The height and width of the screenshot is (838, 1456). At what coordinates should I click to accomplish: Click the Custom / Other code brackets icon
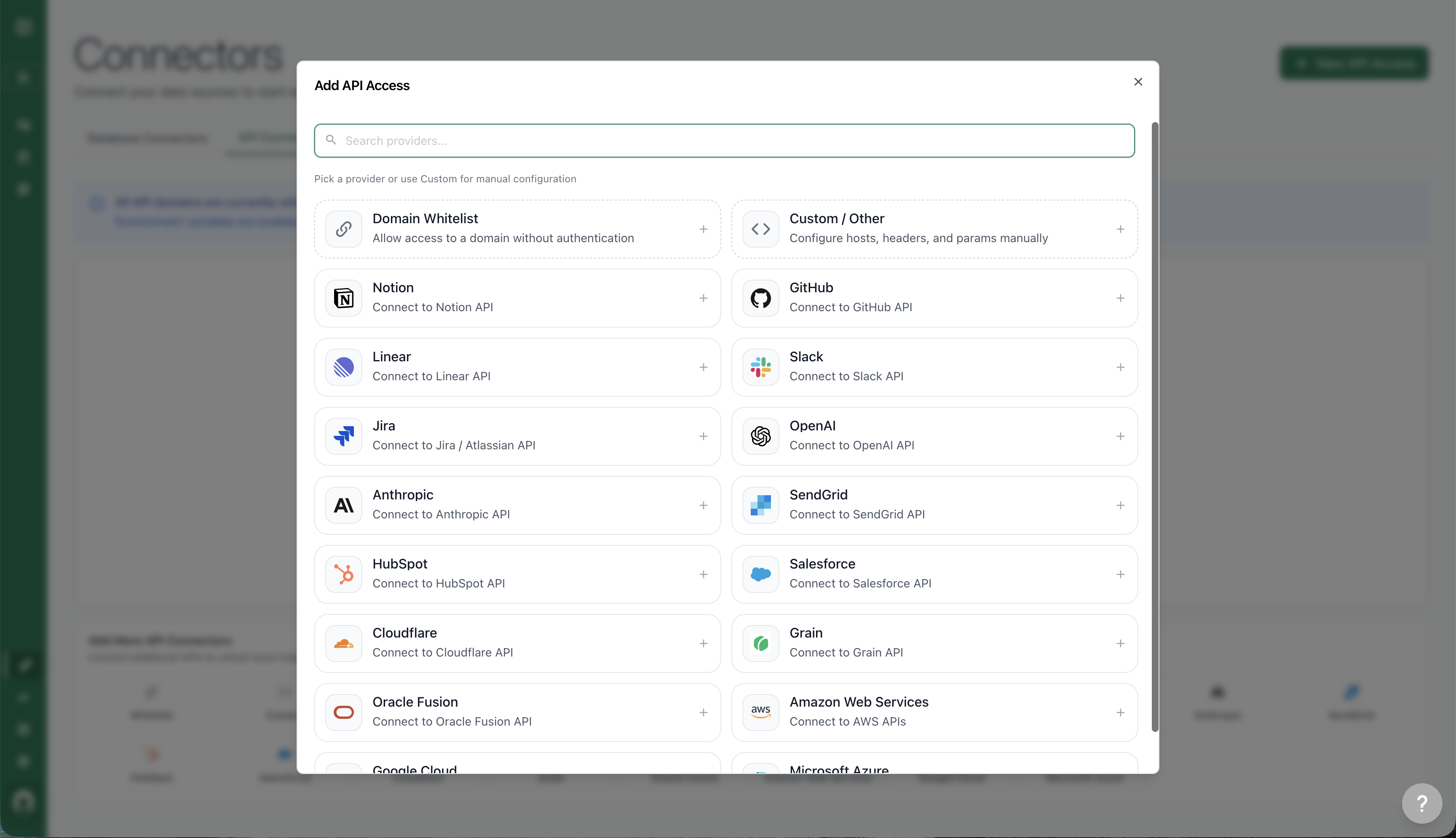click(760, 229)
